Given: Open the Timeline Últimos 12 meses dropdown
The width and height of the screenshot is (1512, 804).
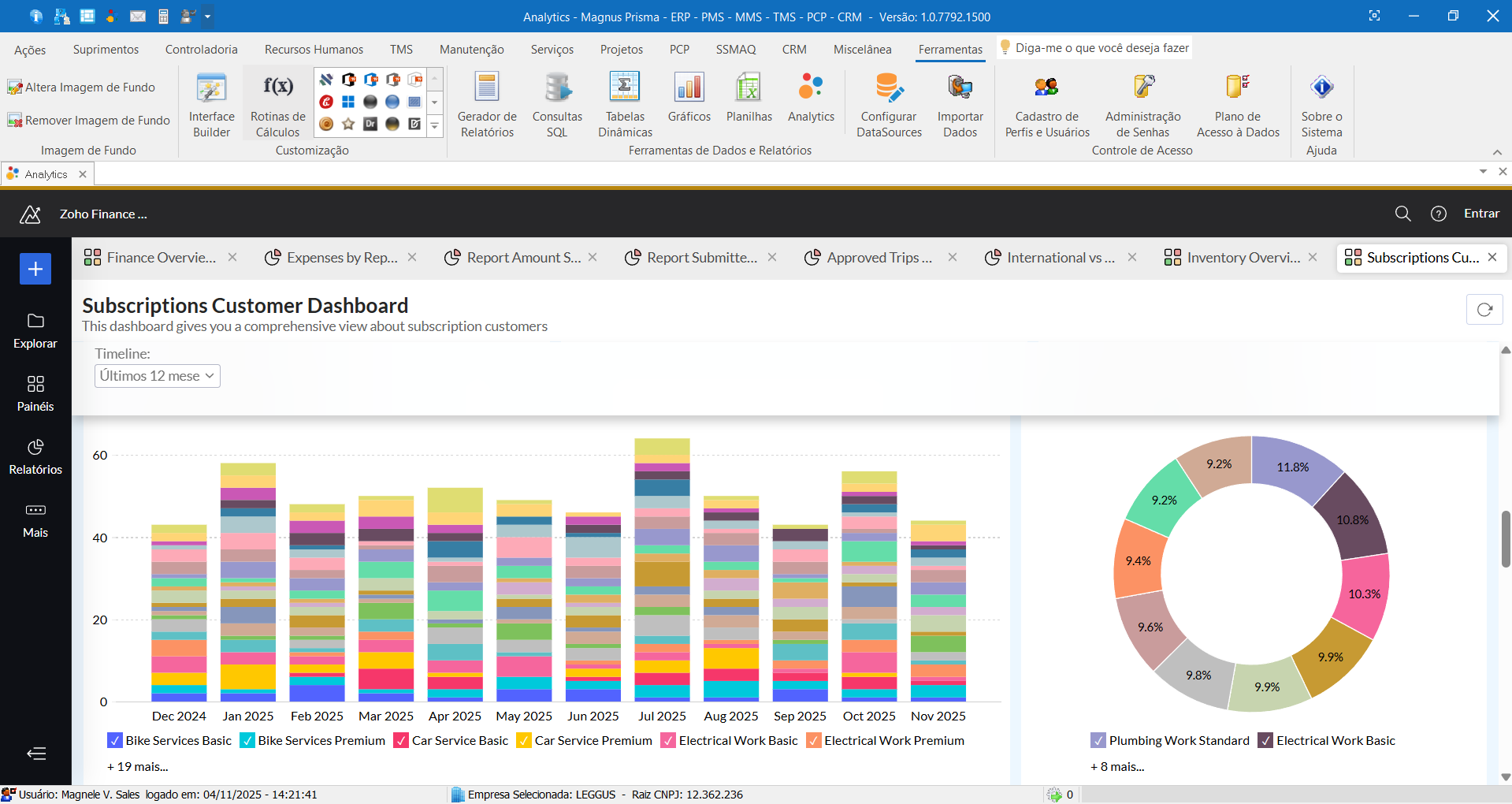Looking at the screenshot, I should (x=157, y=376).
